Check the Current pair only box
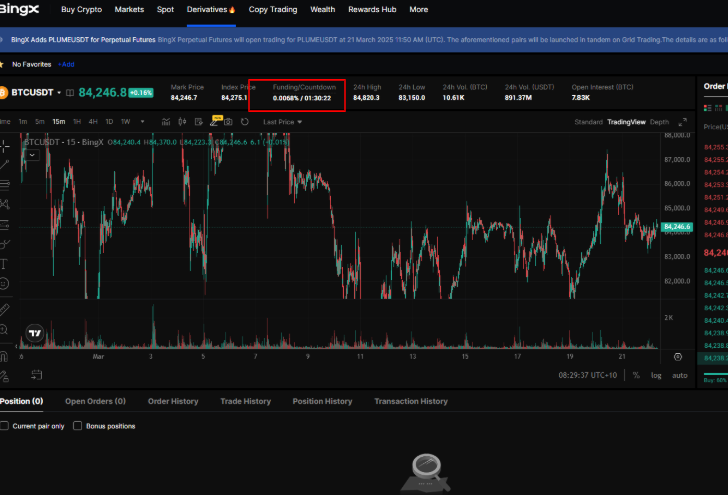The height and width of the screenshot is (495, 728). [4, 426]
